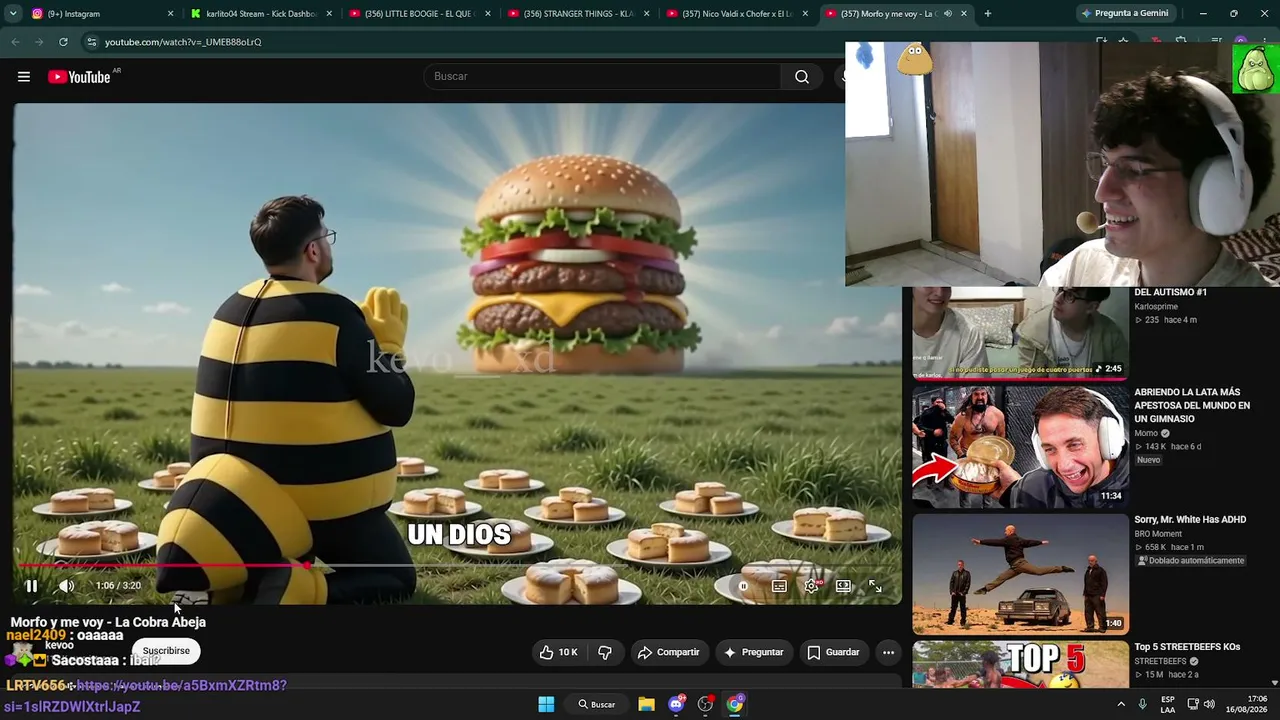Image resolution: width=1280 pixels, height=720 pixels.
Task: Open a new browser tab
Action: tap(988, 14)
